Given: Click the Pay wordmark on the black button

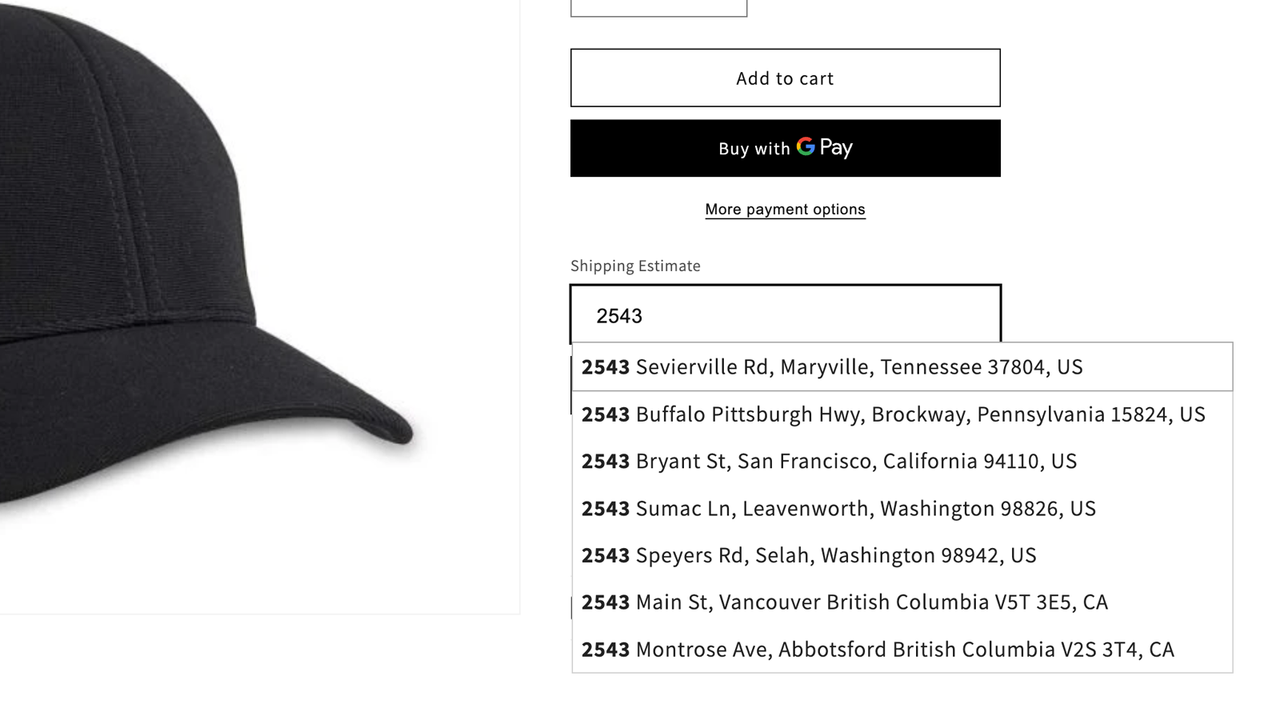Looking at the screenshot, I should (837, 148).
